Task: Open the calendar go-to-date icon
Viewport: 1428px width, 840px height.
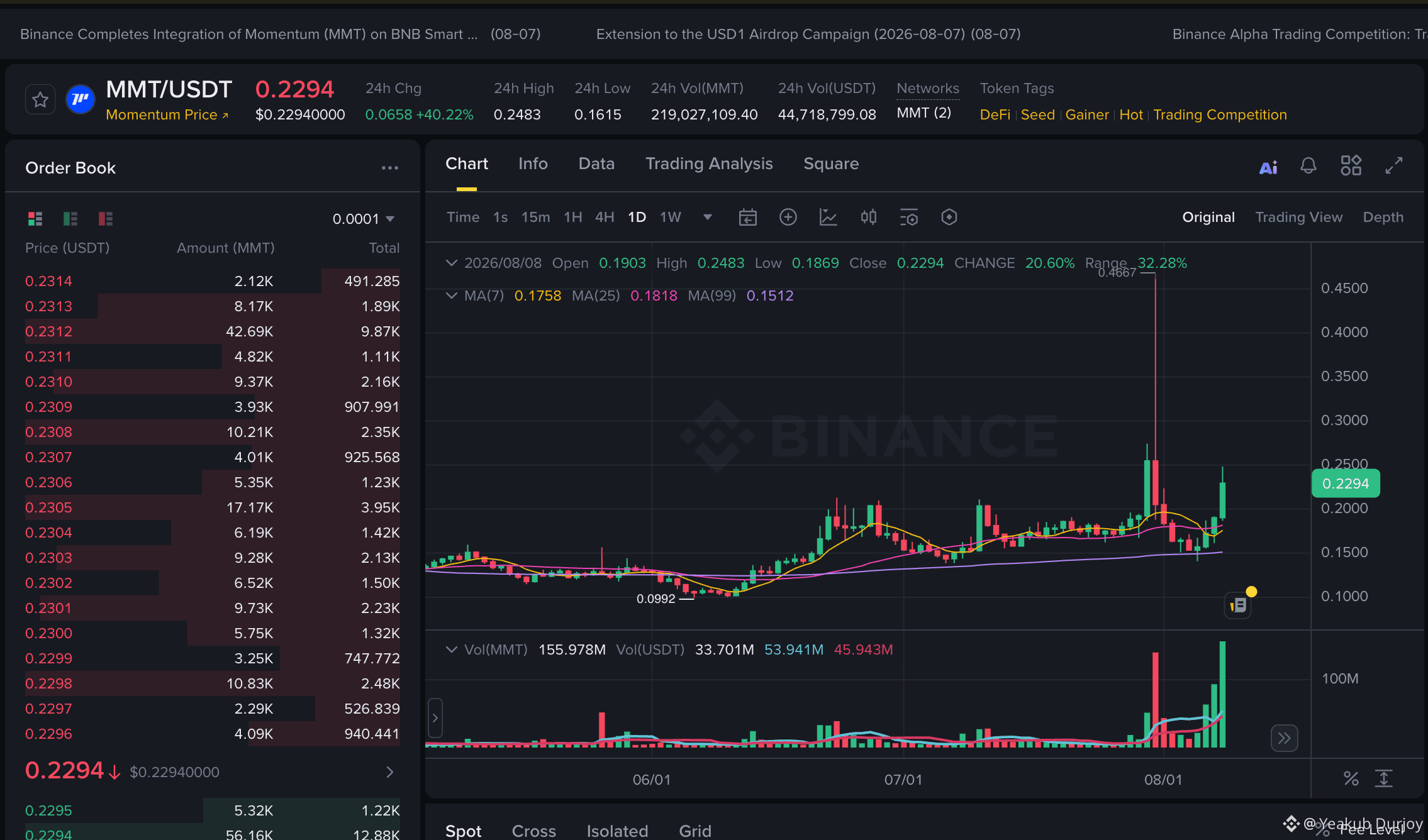Action: [748, 218]
